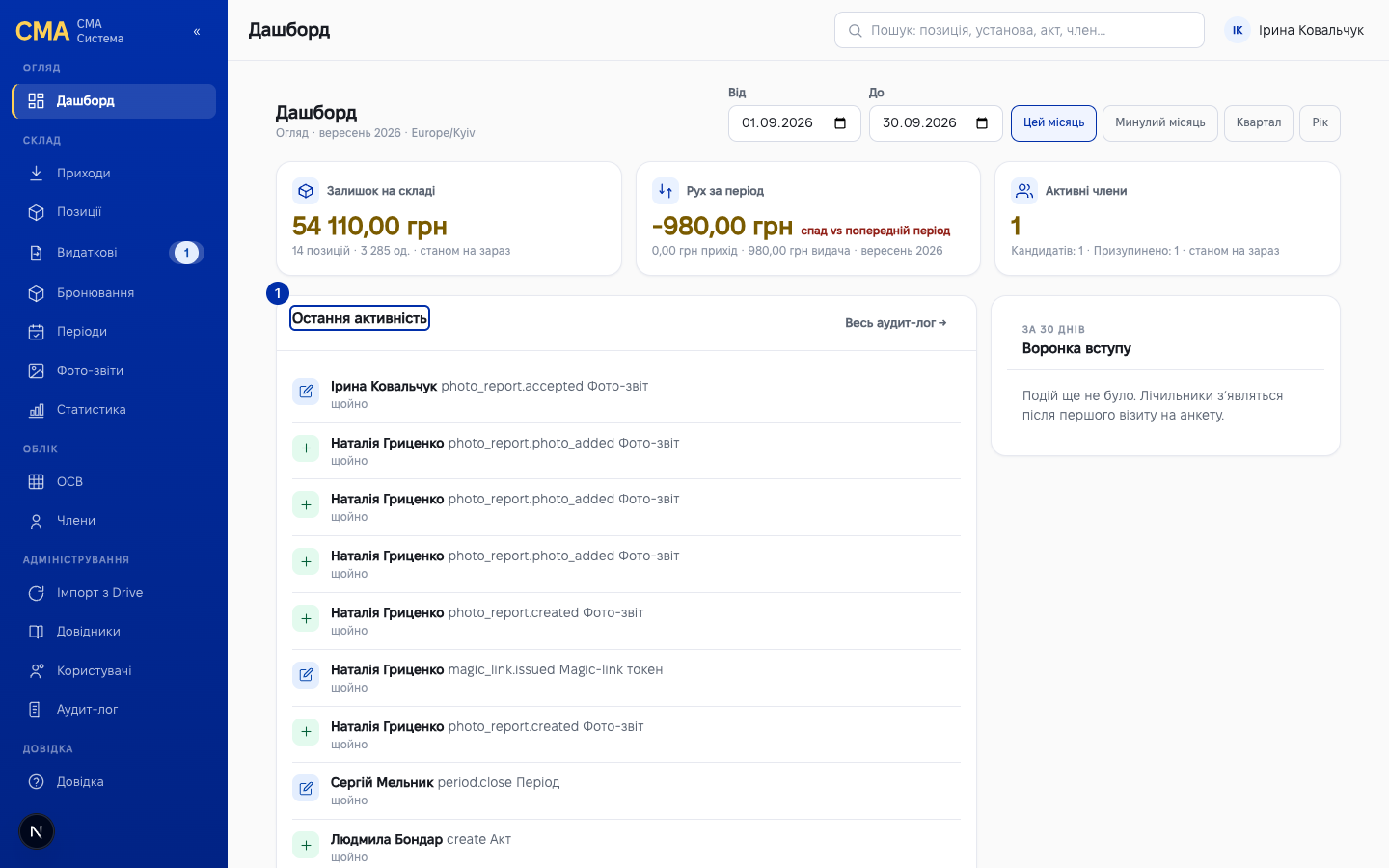
Task: Click the IK user avatar icon
Action: (1238, 31)
